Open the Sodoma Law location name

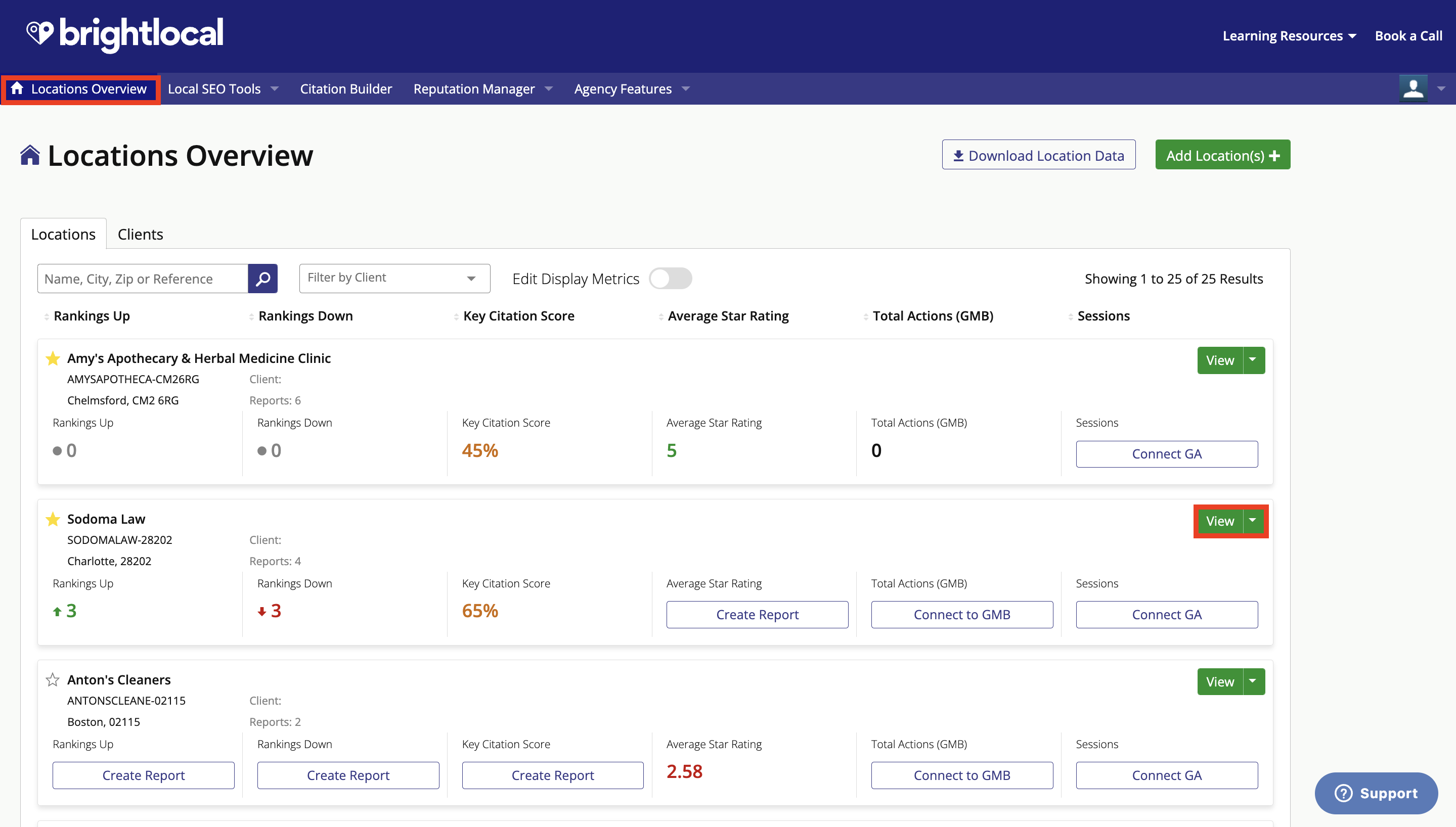(106, 519)
